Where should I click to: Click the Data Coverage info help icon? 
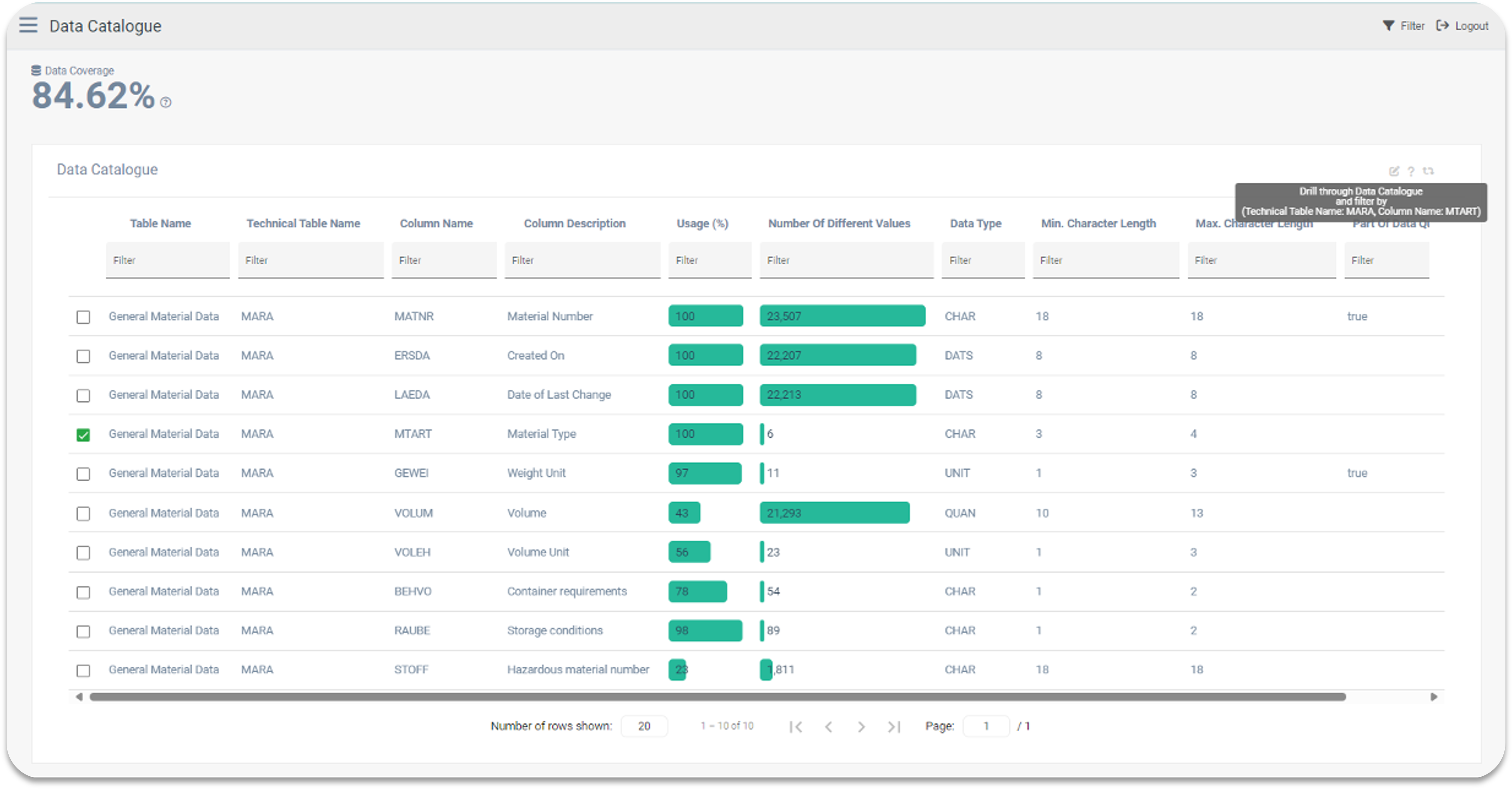(166, 103)
